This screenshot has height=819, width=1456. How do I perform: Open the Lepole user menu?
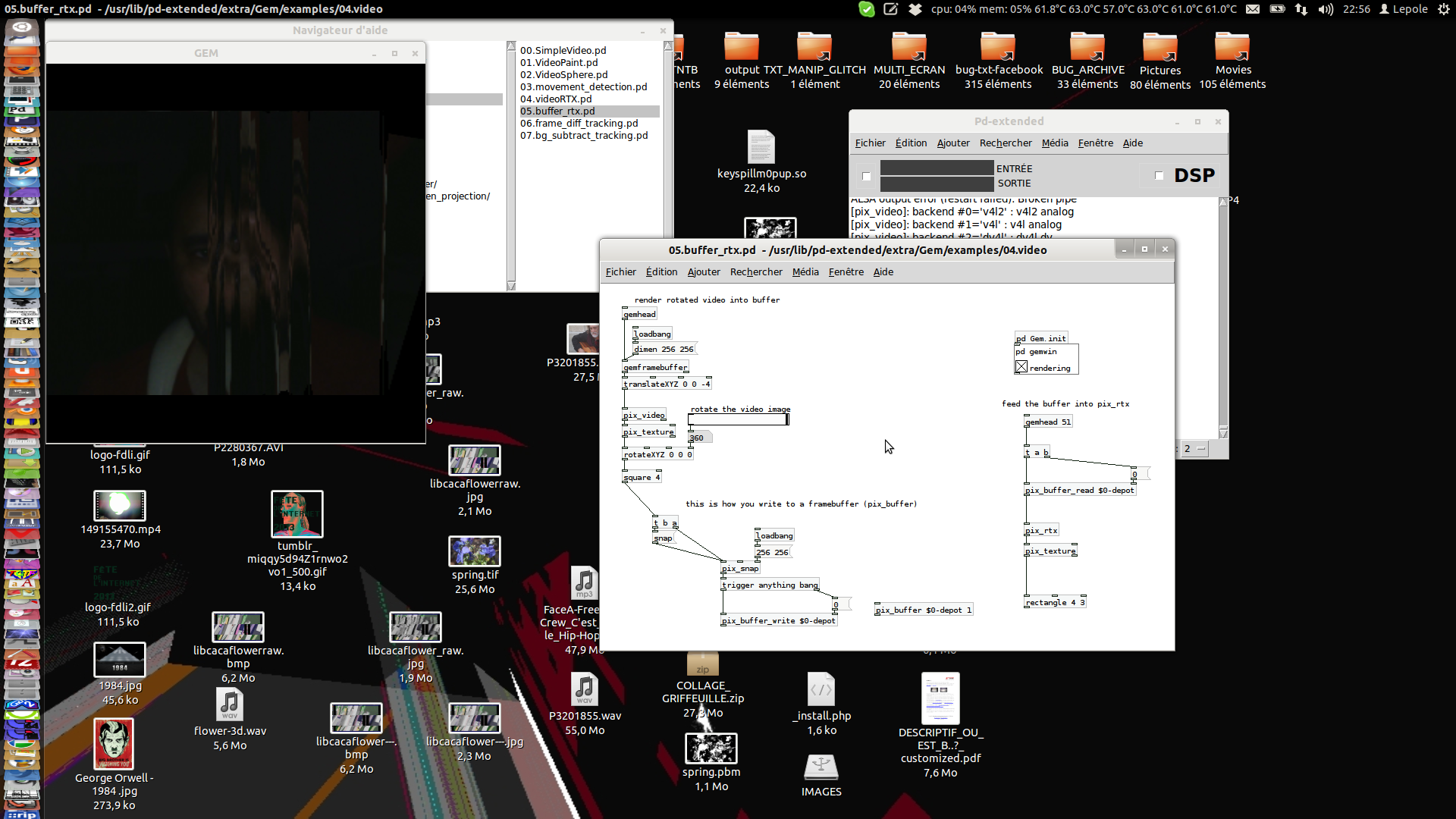click(1404, 9)
